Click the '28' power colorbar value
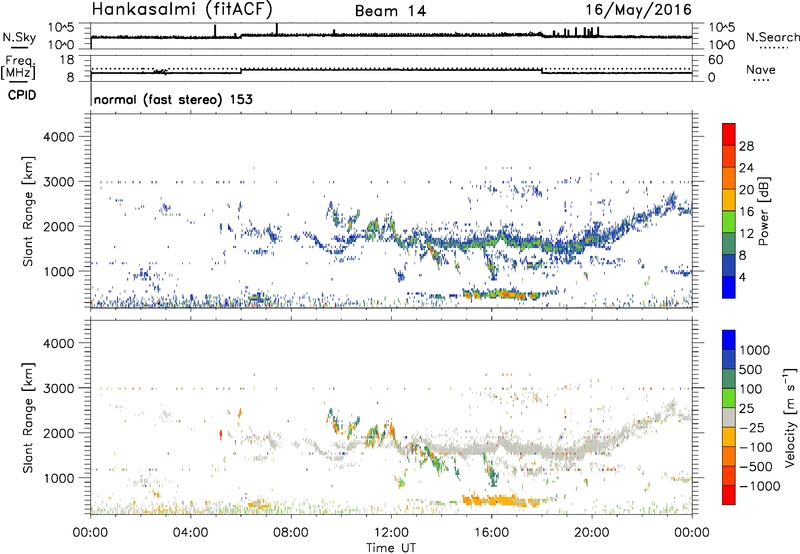The width and height of the screenshot is (800, 554). (746, 146)
